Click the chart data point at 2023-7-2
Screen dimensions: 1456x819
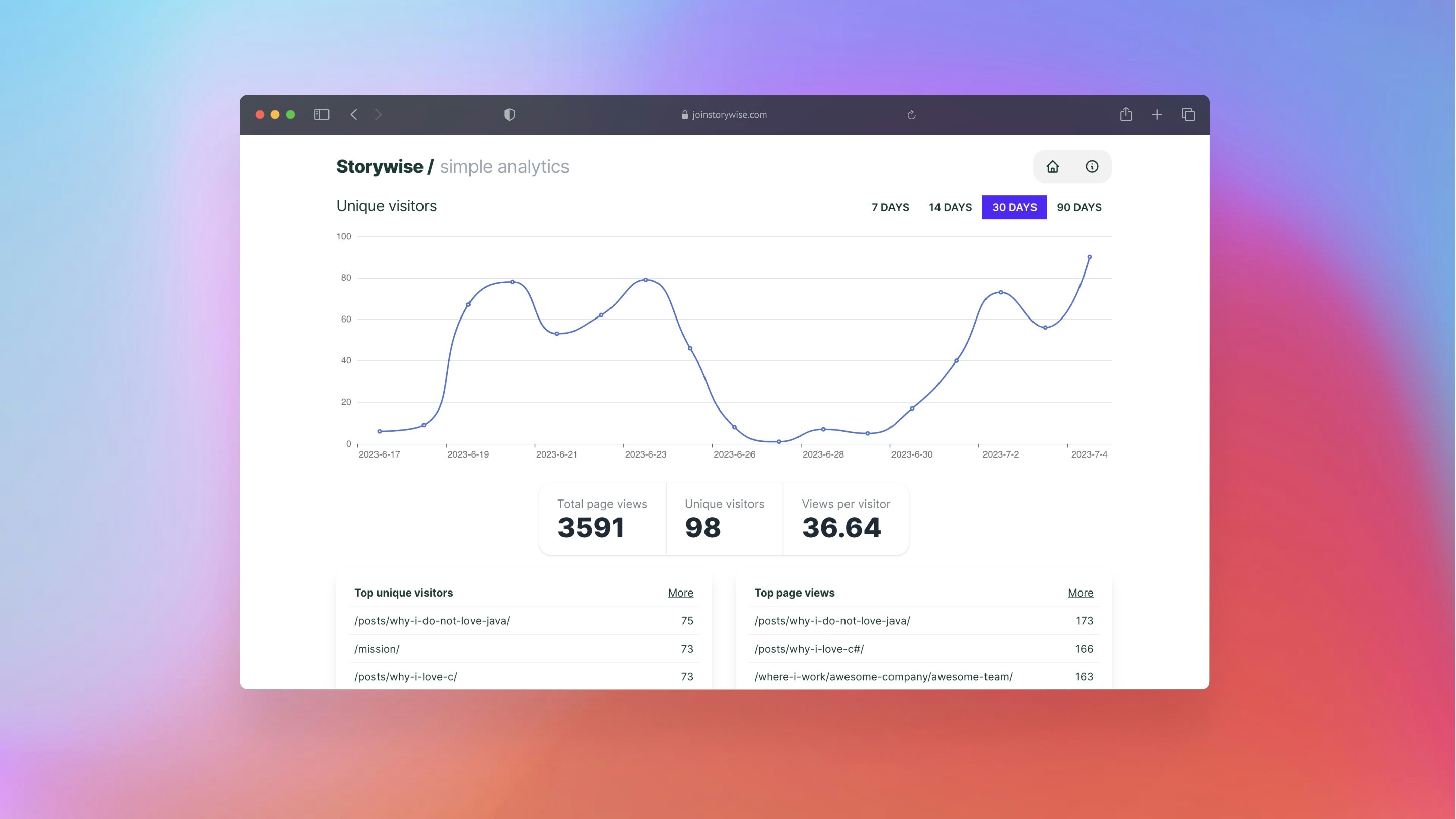tap(1001, 292)
